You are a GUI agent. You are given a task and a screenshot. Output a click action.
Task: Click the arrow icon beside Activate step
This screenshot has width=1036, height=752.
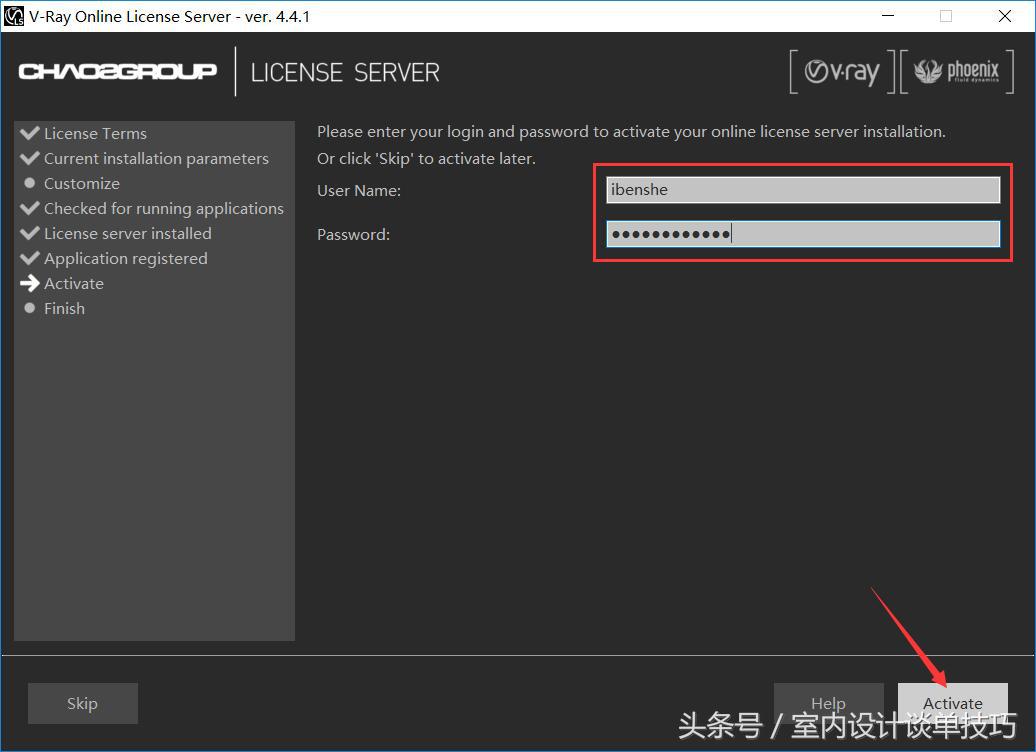click(29, 283)
